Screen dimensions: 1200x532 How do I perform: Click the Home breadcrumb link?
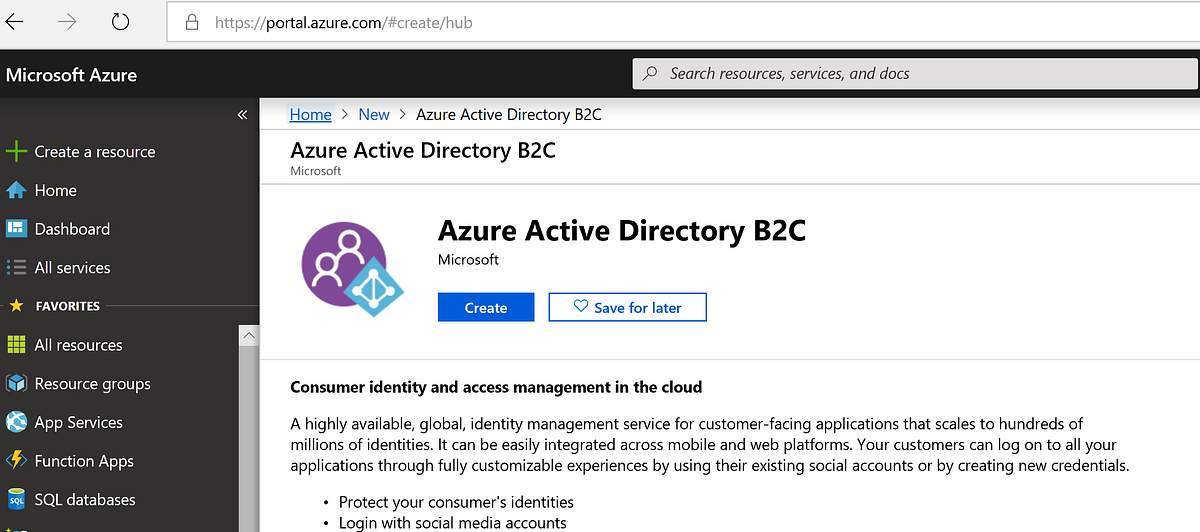[310, 115]
